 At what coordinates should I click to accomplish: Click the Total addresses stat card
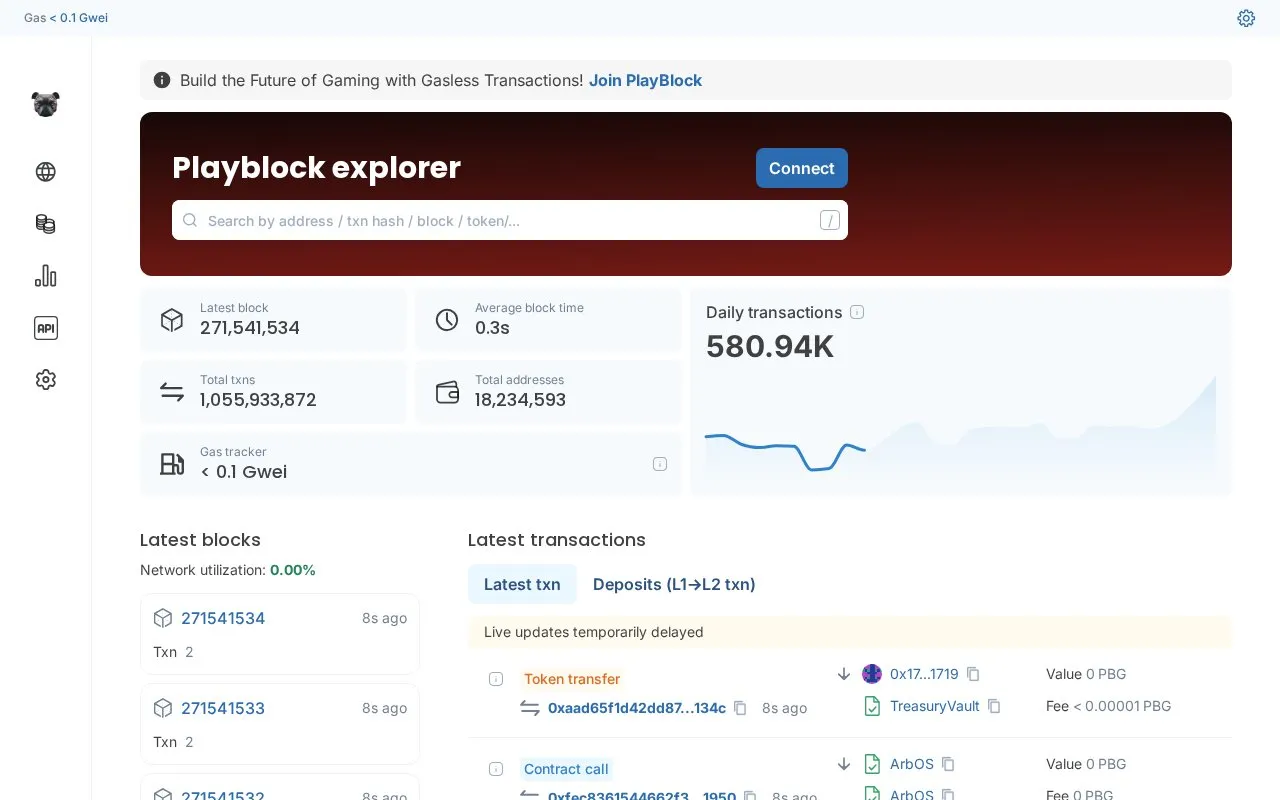(x=548, y=392)
